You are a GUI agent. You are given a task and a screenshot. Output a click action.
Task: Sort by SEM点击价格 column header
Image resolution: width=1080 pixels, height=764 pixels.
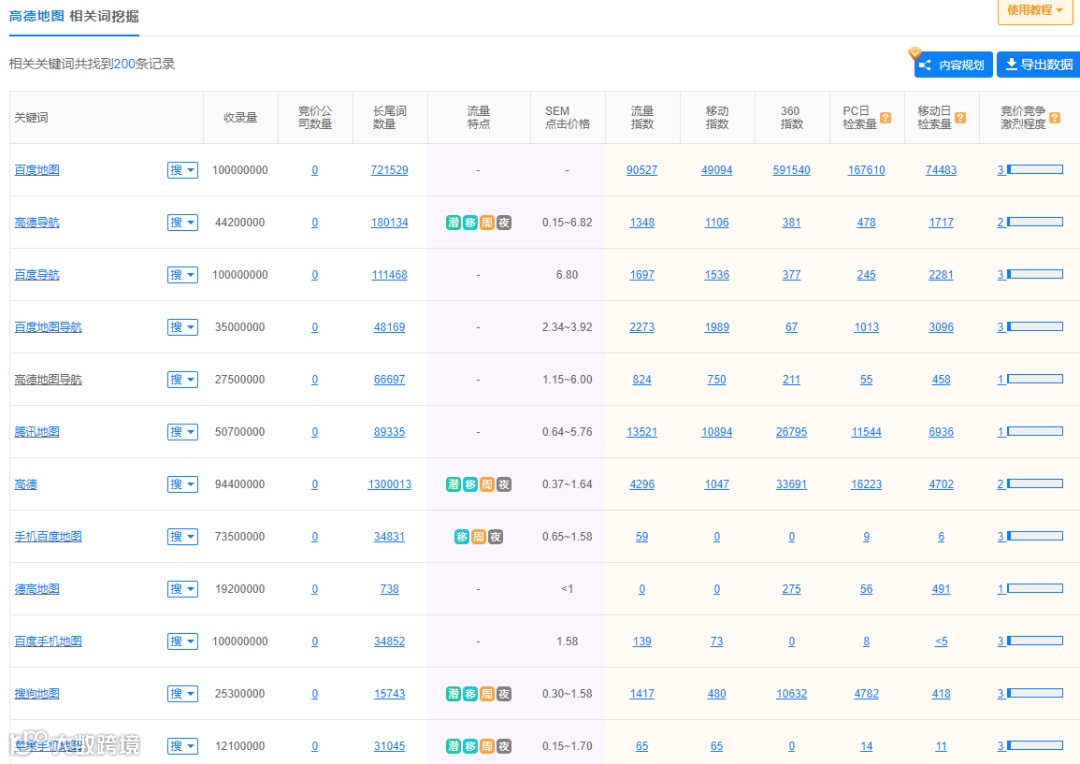(568, 118)
